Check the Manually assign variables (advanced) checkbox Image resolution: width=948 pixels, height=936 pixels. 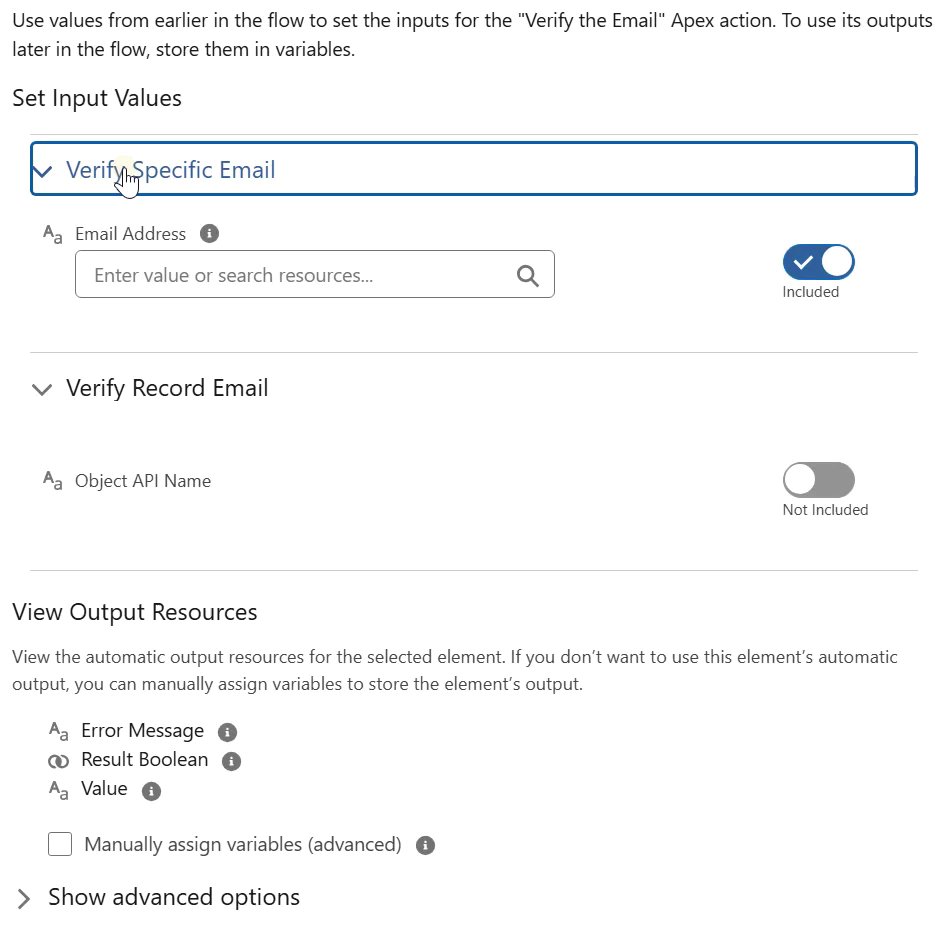point(60,844)
